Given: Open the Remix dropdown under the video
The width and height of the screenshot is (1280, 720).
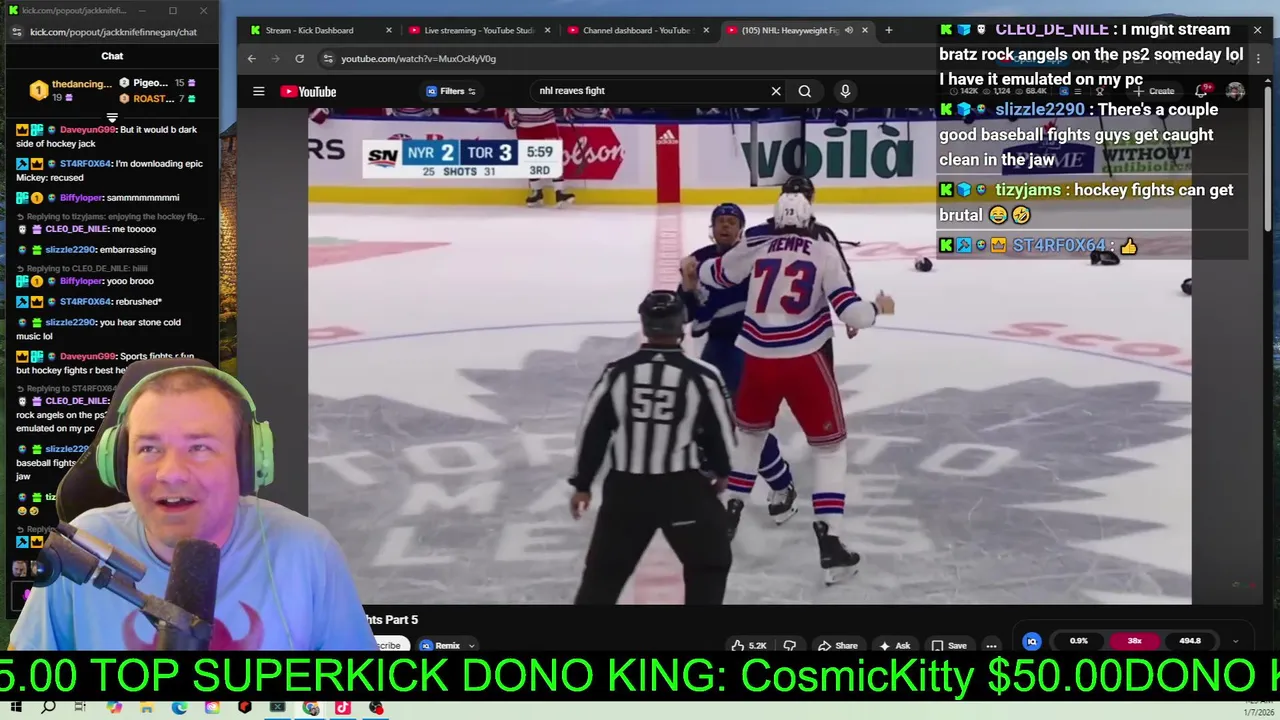Looking at the screenshot, I should (x=447, y=646).
